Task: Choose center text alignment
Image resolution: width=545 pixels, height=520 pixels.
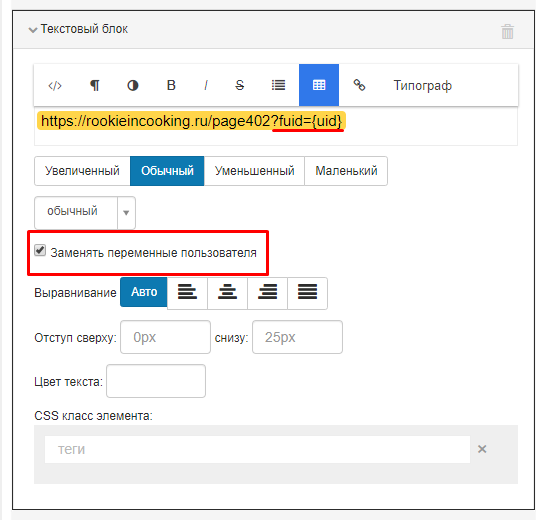Action: pos(227,292)
